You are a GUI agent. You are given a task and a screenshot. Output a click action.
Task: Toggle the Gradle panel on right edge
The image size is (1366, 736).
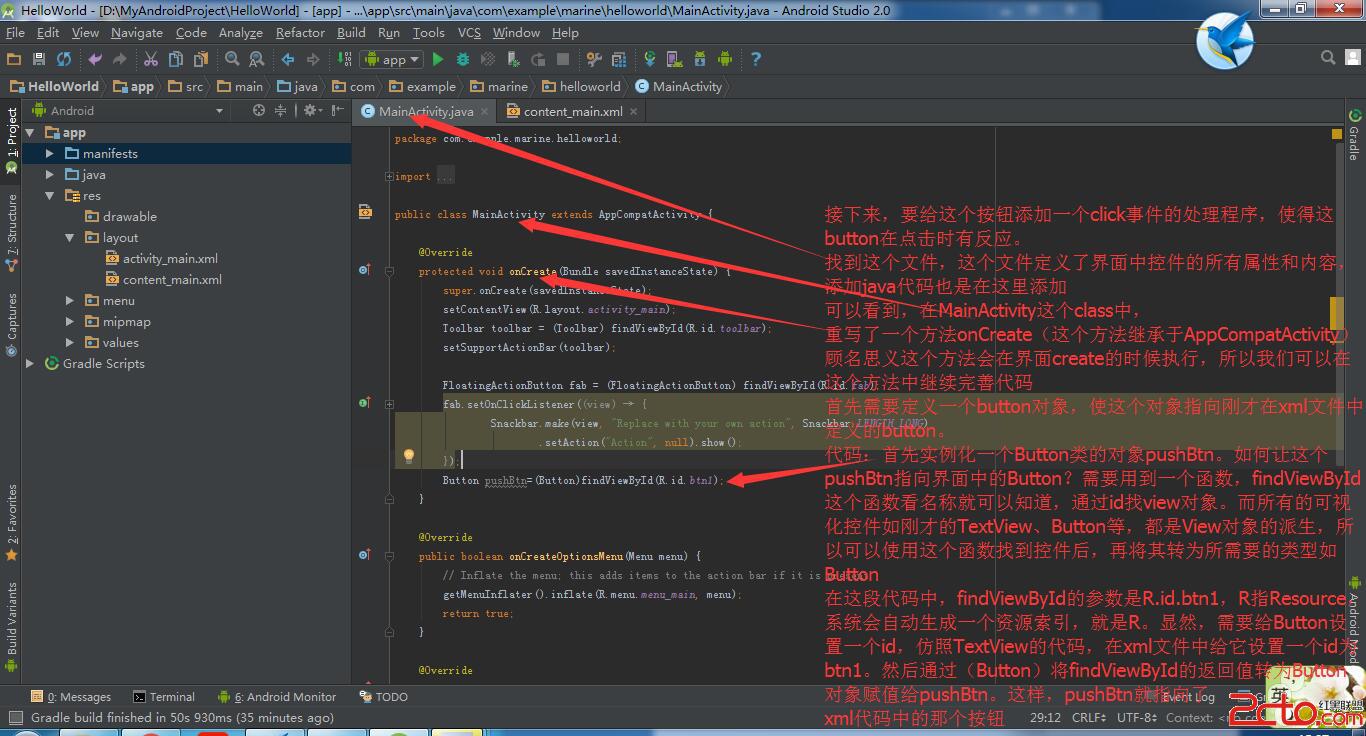(1354, 135)
